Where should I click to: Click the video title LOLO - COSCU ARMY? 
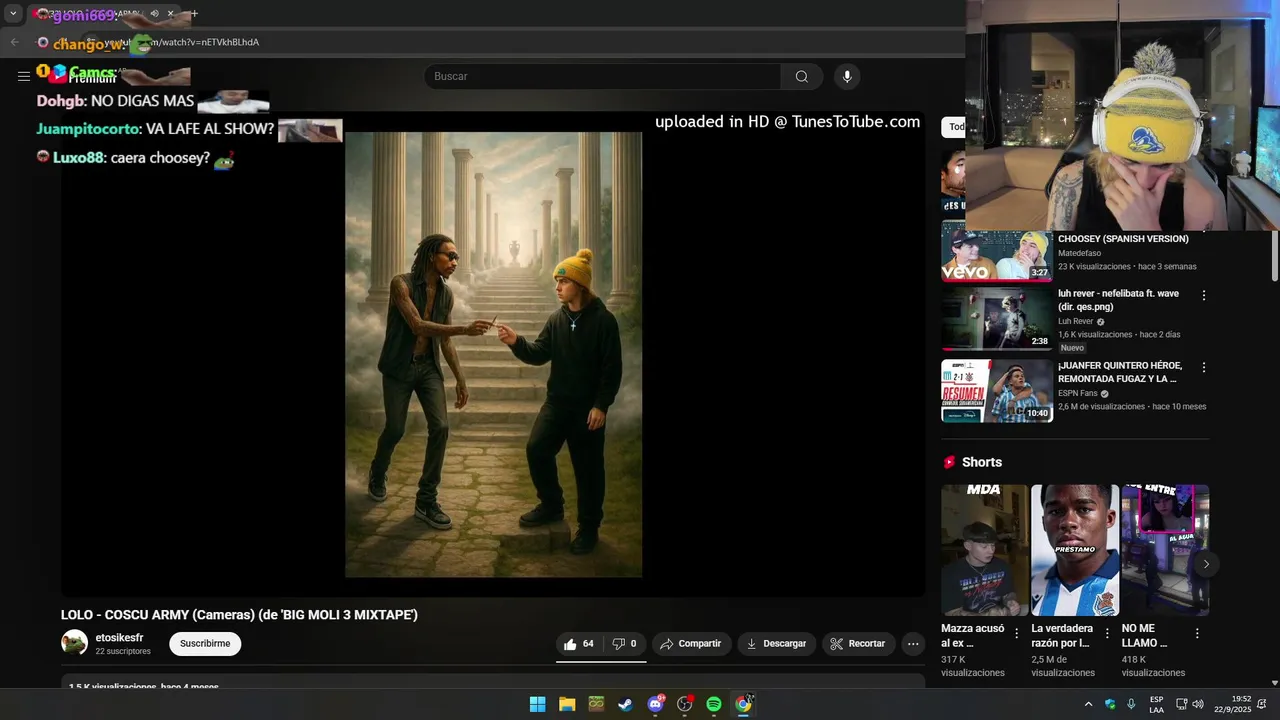click(x=239, y=615)
